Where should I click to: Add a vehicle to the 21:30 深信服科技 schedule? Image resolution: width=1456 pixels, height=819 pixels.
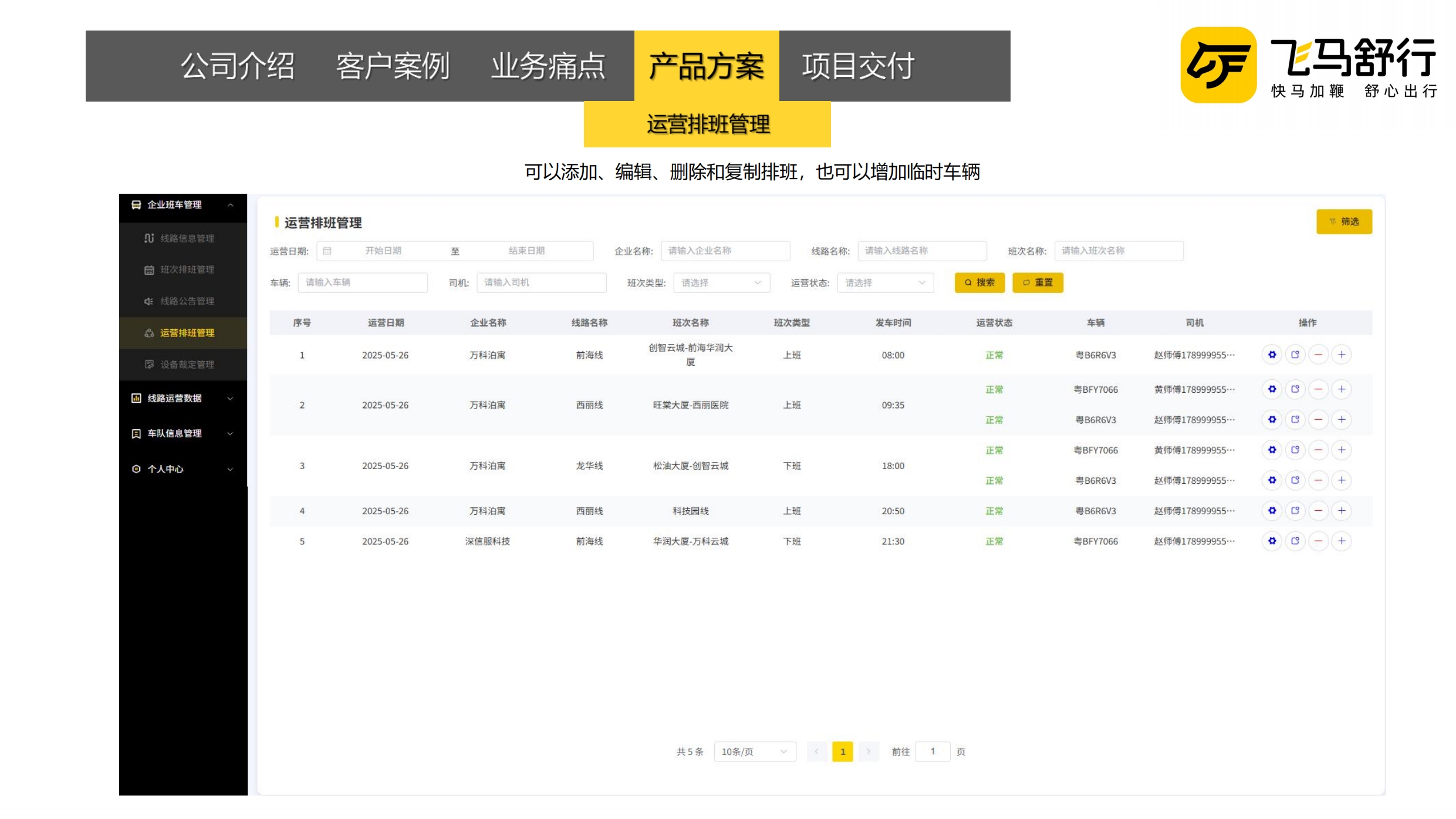[x=1342, y=541]
